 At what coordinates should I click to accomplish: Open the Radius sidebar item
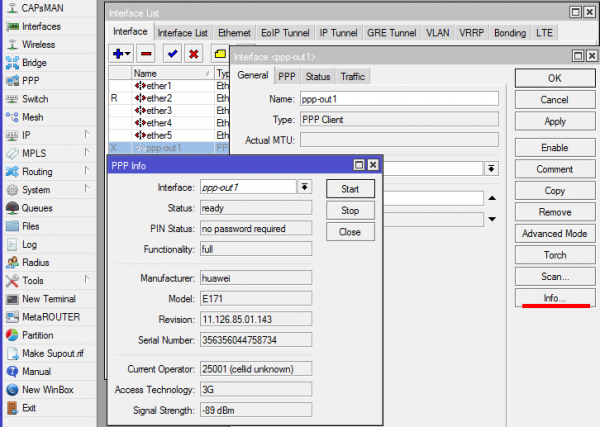[x=35, y=262]
